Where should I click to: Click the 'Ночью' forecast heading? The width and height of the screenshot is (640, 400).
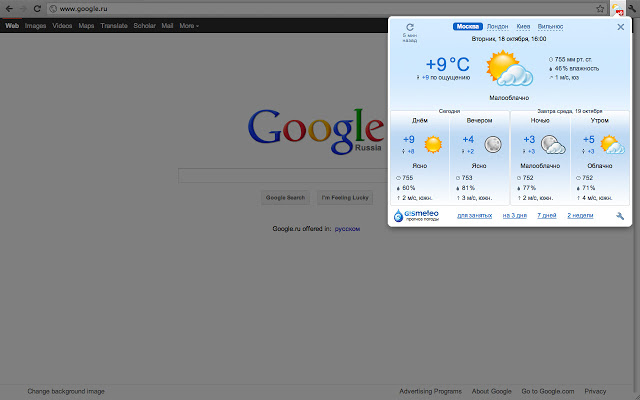pyautogui.click(x=540, y=120)
